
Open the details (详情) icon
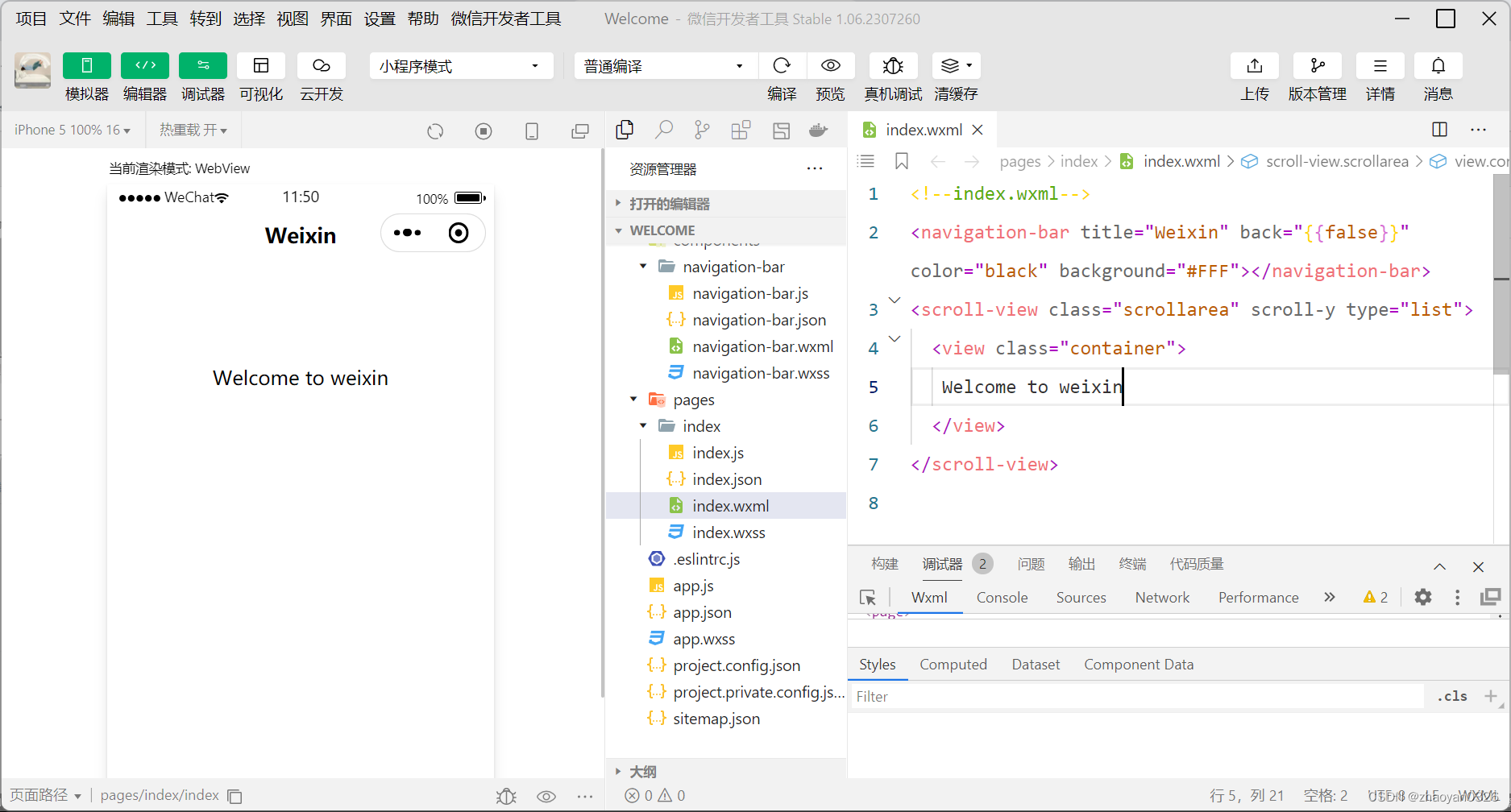pos(1380,66)
